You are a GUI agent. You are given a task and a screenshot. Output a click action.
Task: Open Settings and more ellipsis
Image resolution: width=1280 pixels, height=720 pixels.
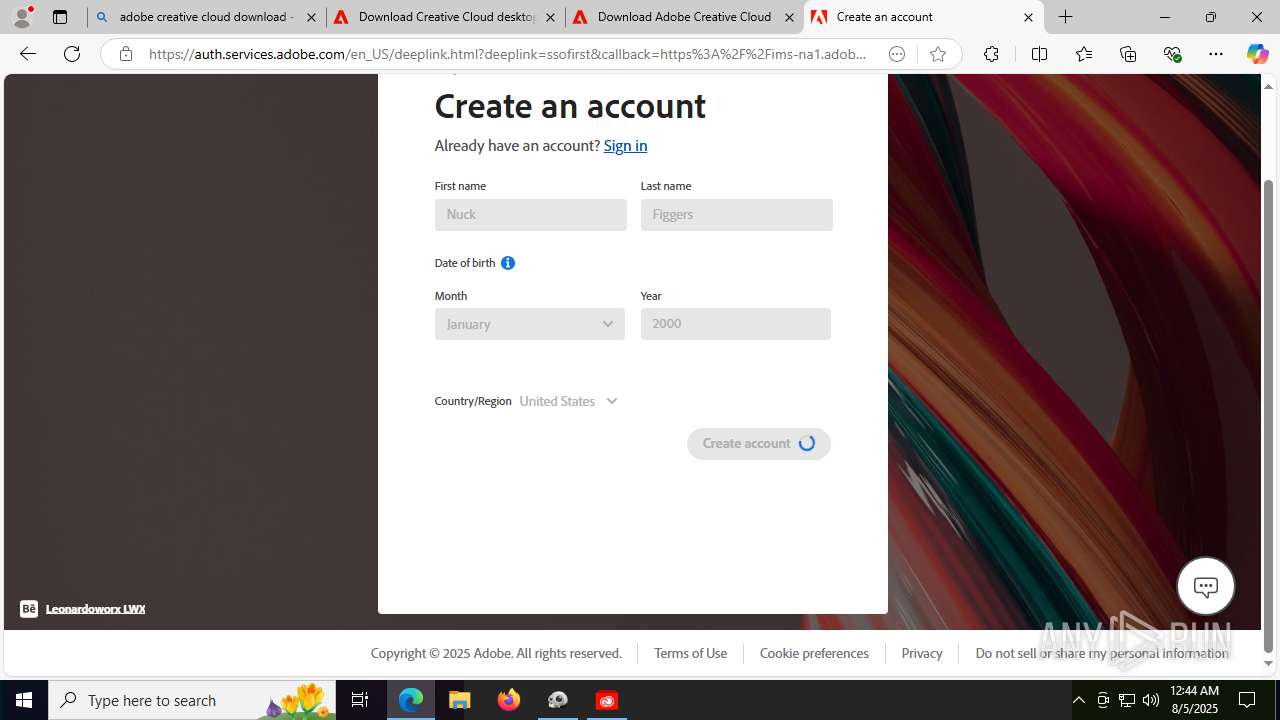[x=1216, y=54]
